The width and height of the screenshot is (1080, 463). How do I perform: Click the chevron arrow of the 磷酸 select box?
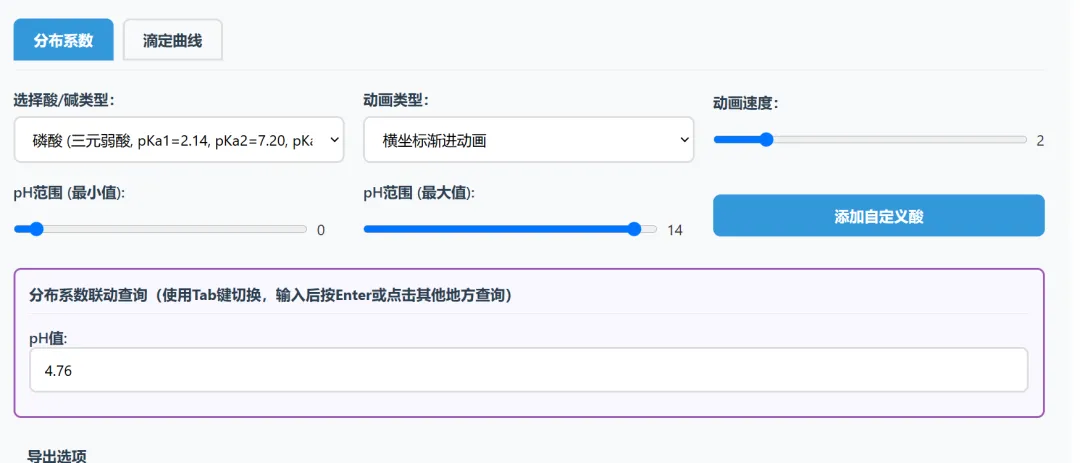[x=332, y=141]
